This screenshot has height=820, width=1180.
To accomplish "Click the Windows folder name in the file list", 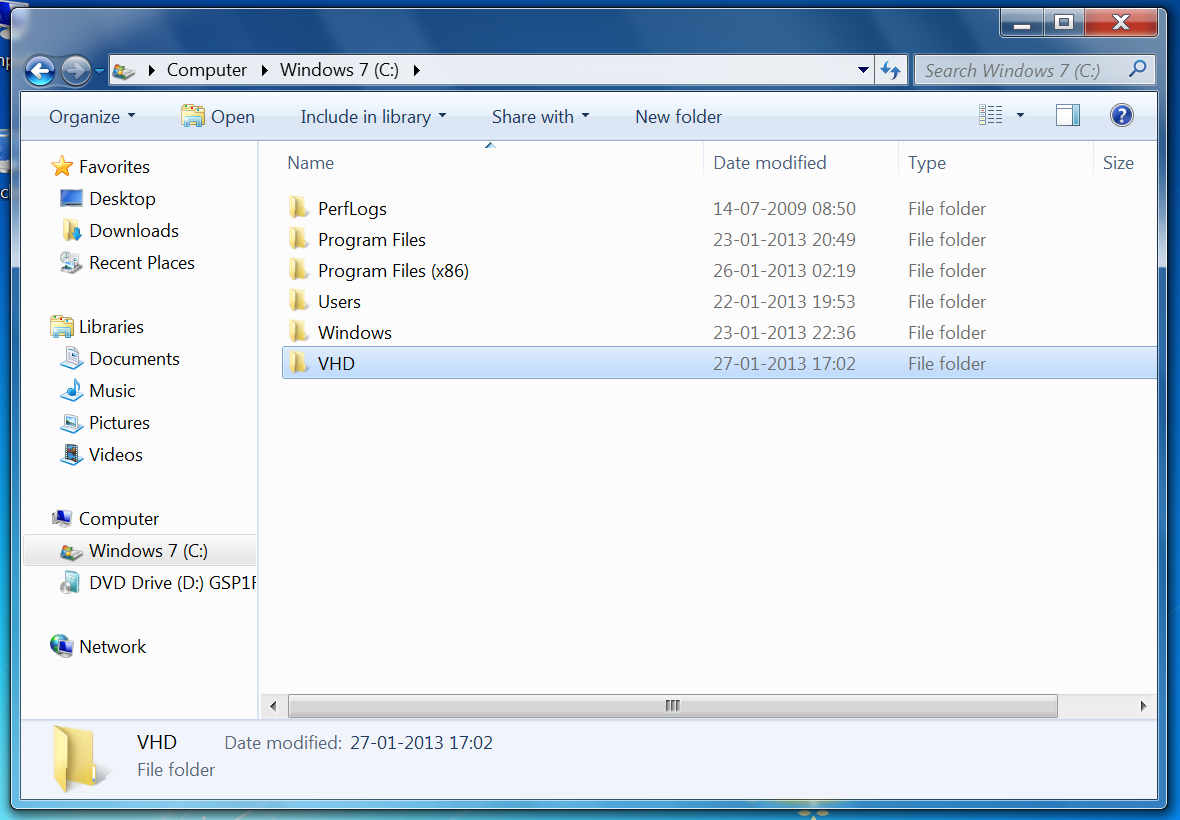I will point(354,332).
